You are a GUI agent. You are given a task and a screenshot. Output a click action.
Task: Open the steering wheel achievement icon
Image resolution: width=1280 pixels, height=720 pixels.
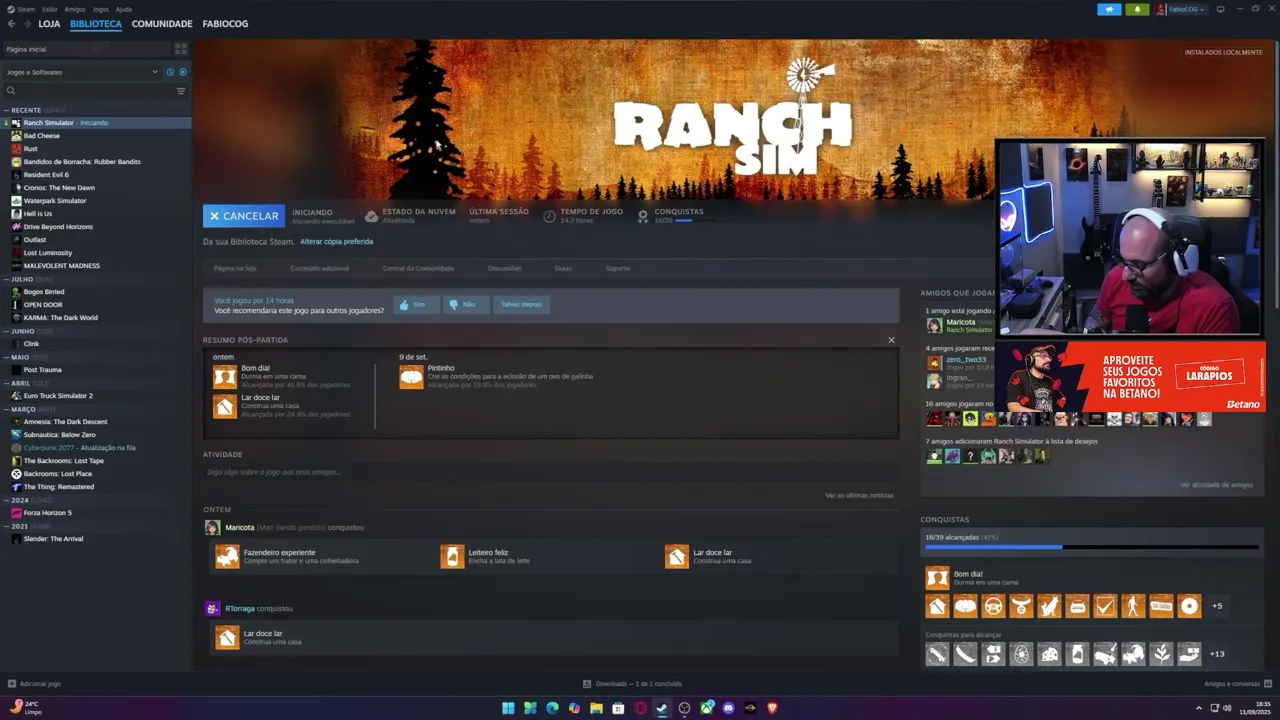[993, 606]
